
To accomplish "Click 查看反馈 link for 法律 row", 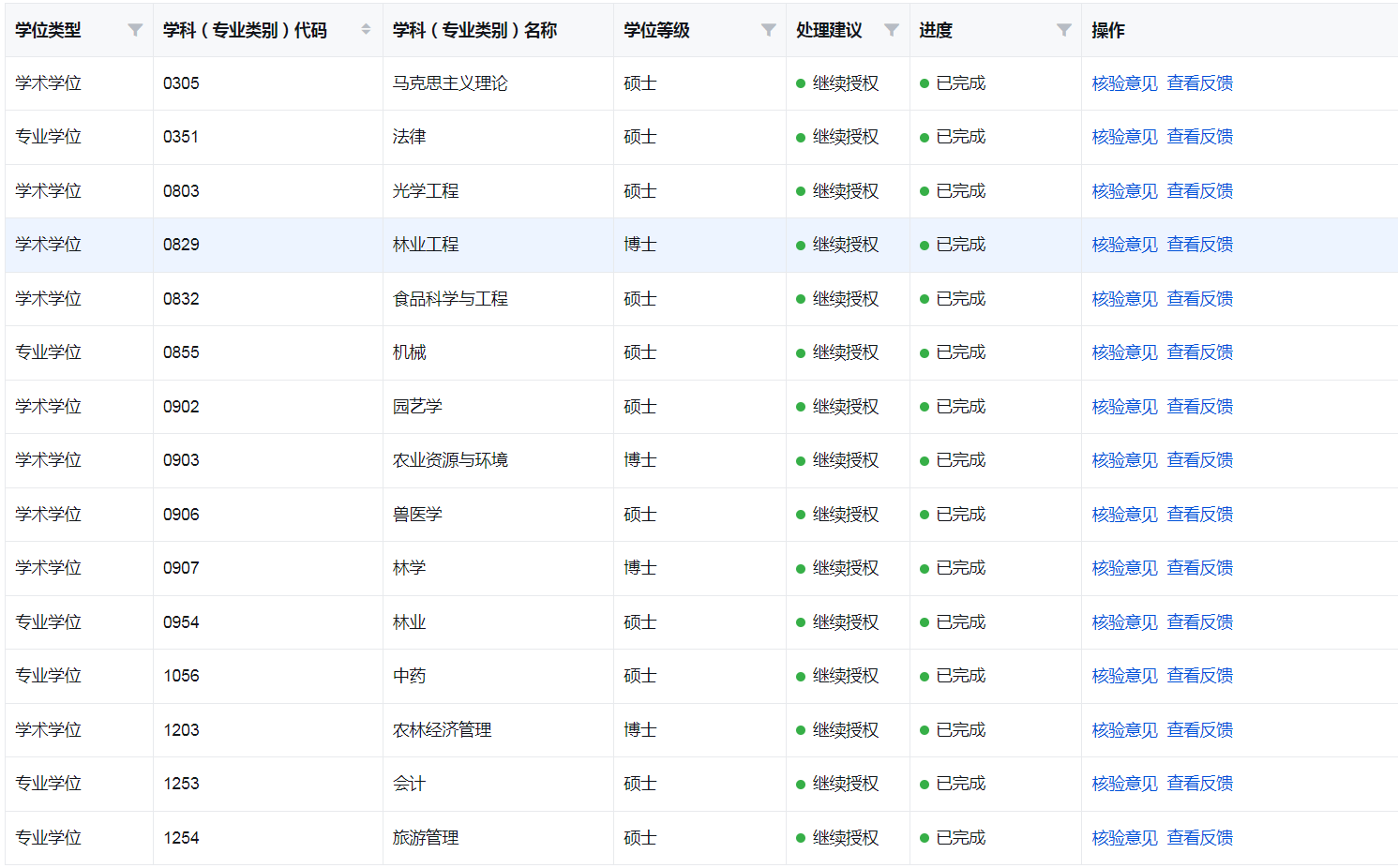I will pos(1199,137).
